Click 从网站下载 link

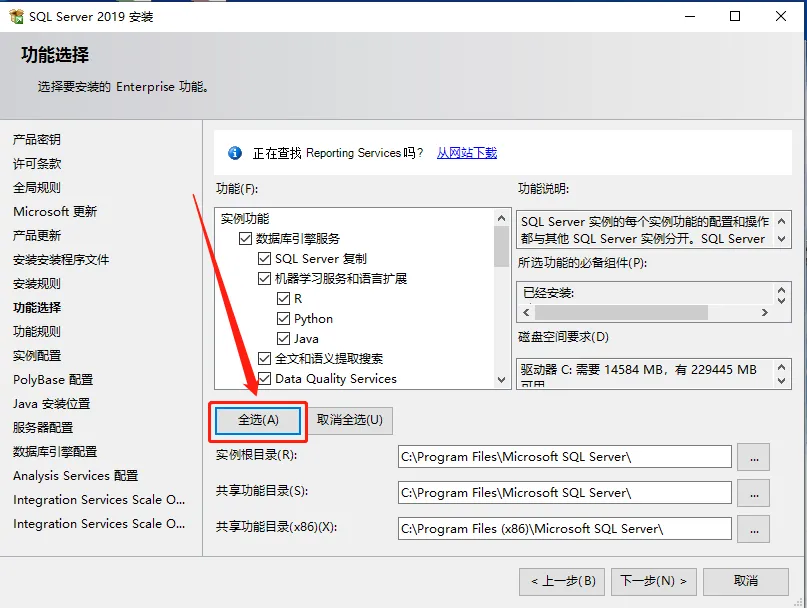point(467,153)
